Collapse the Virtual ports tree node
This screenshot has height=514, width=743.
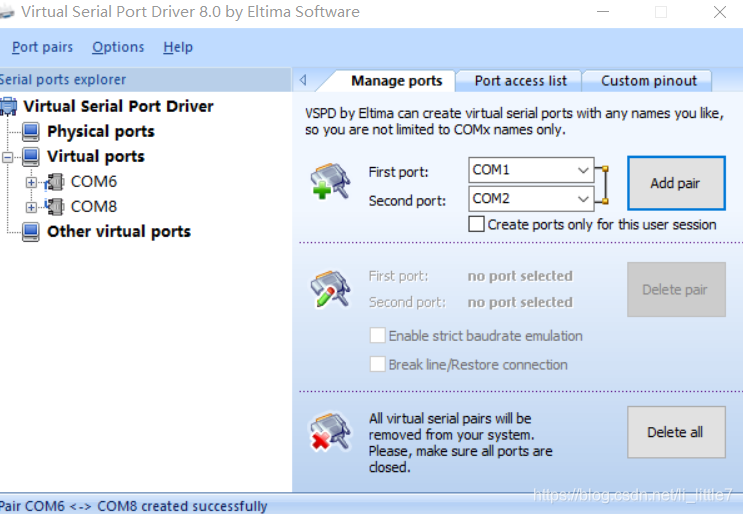click(8, 157)
